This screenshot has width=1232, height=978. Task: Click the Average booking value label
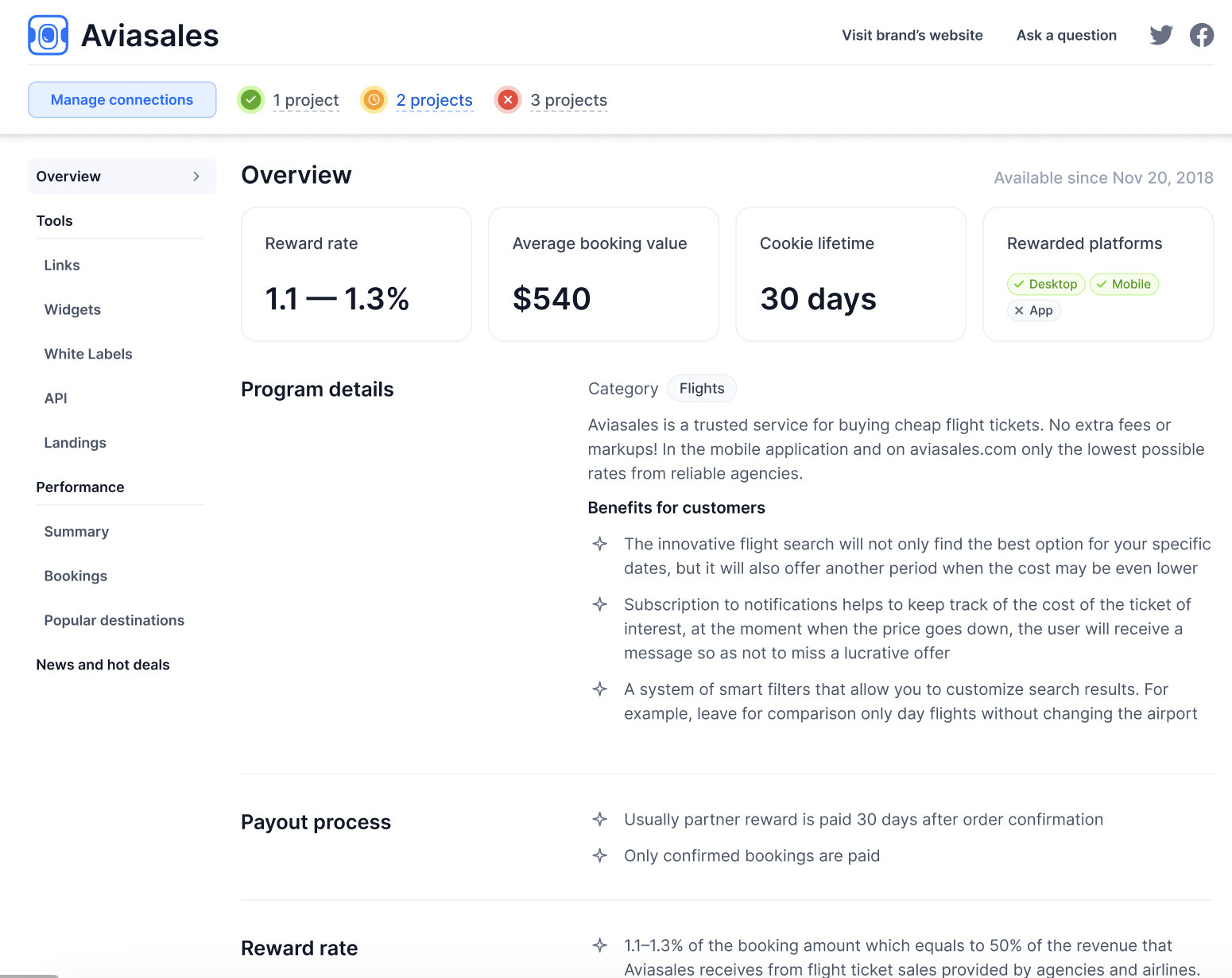click(x=600, y=243)
